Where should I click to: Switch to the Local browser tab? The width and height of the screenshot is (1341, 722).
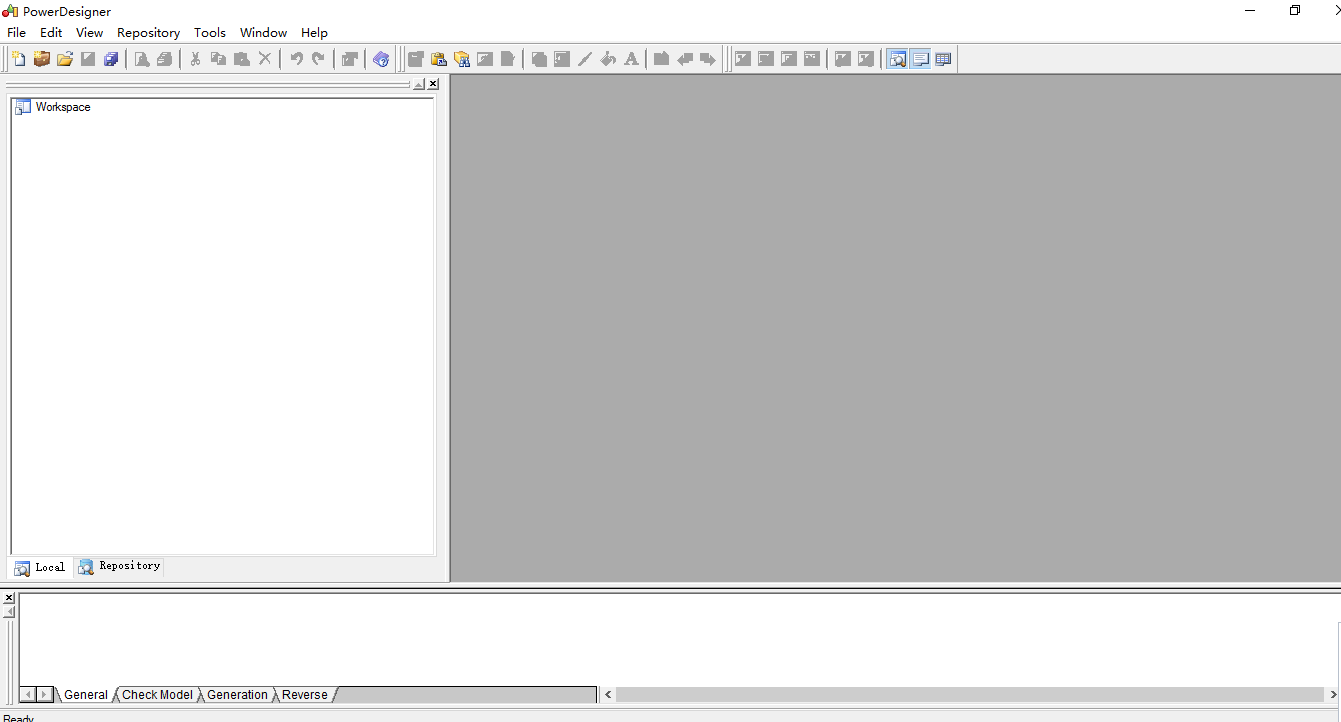point(40,567)
